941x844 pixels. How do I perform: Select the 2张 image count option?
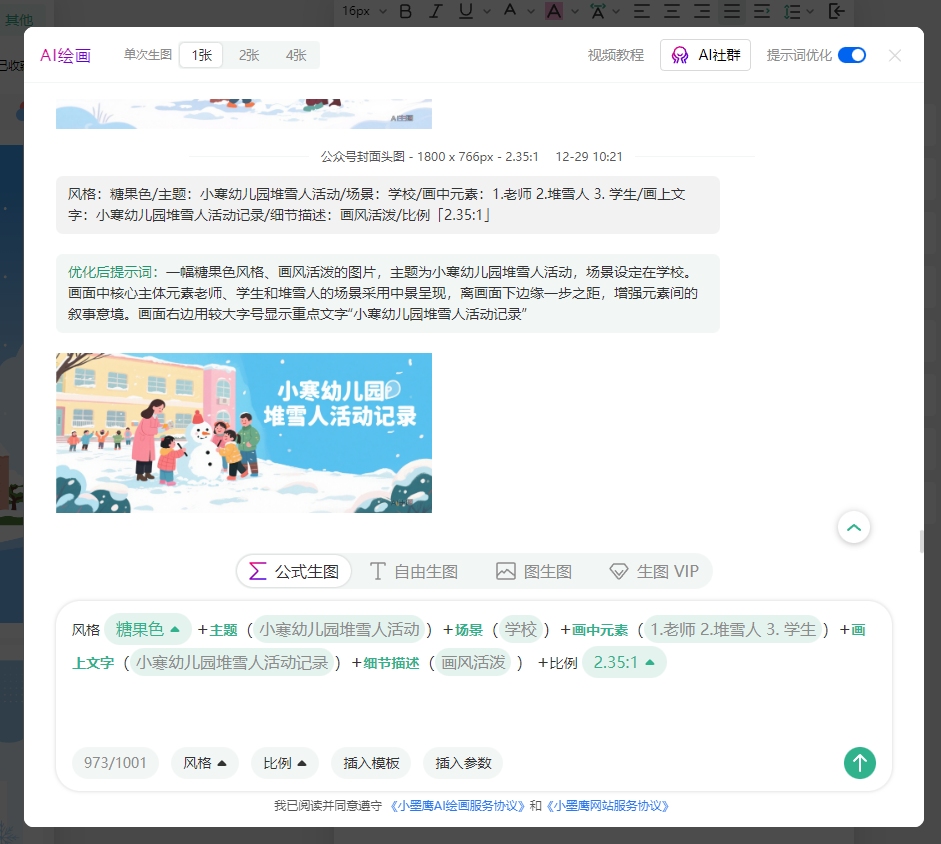click(x=248, y=55)
